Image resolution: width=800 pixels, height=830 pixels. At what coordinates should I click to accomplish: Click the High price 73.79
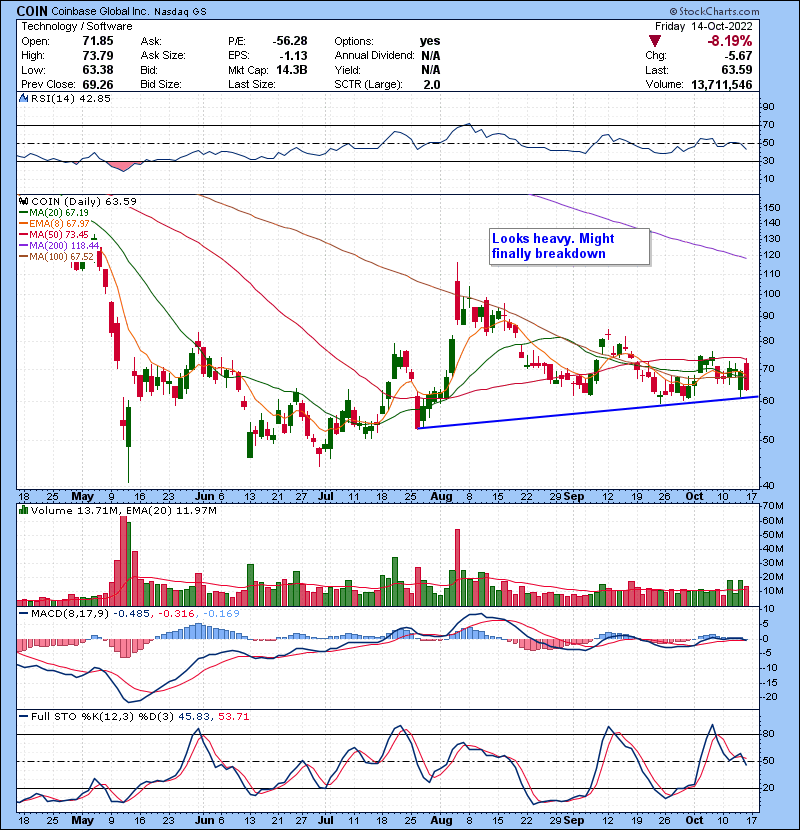coord(98,56)
